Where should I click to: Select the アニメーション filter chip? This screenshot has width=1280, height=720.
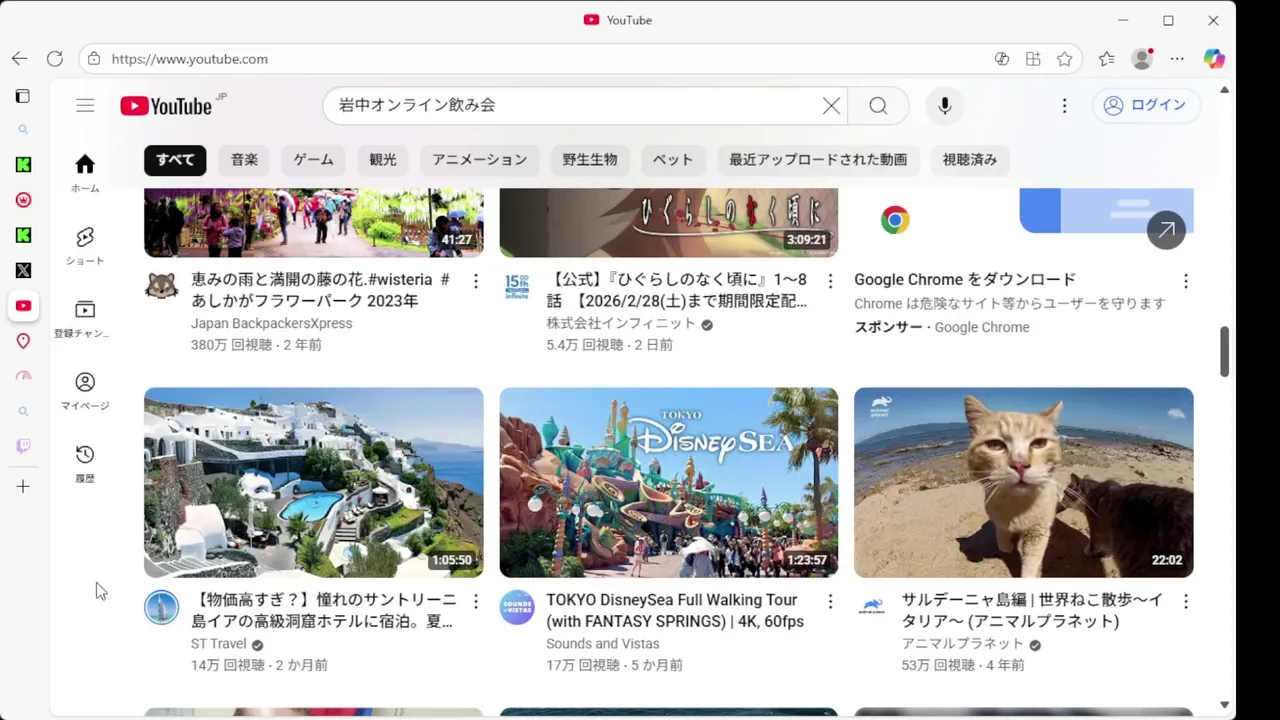pyautogui.click(x=479, y=159)
